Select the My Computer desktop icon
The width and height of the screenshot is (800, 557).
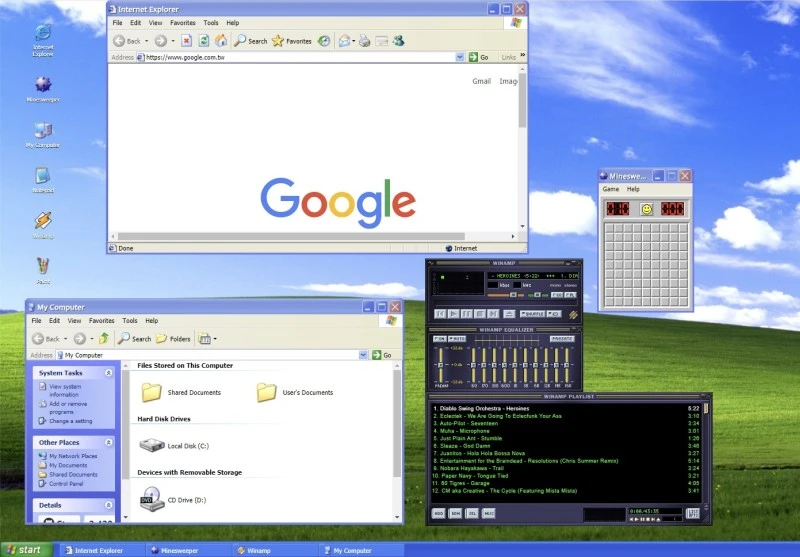pyautogui.click(x=43, y=135)
